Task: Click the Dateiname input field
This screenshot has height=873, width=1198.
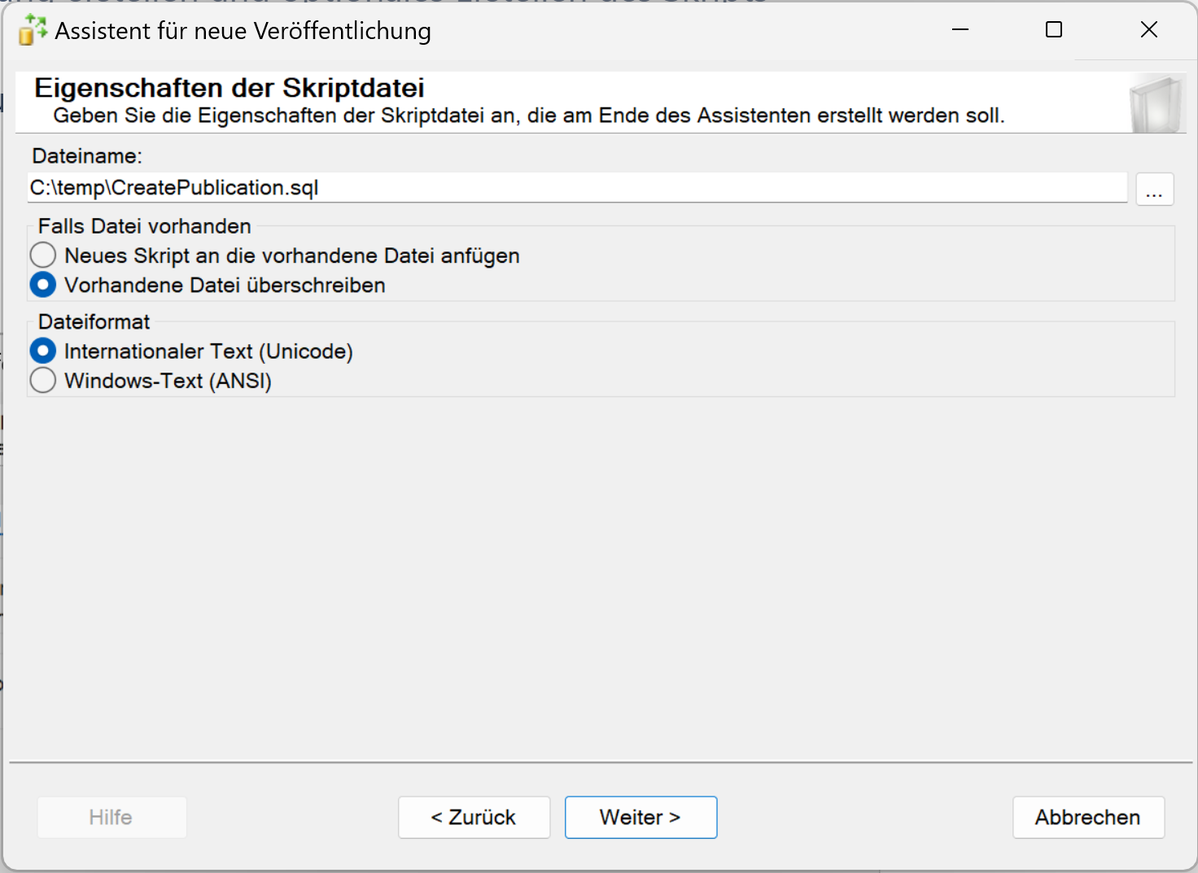Action: 577,188
